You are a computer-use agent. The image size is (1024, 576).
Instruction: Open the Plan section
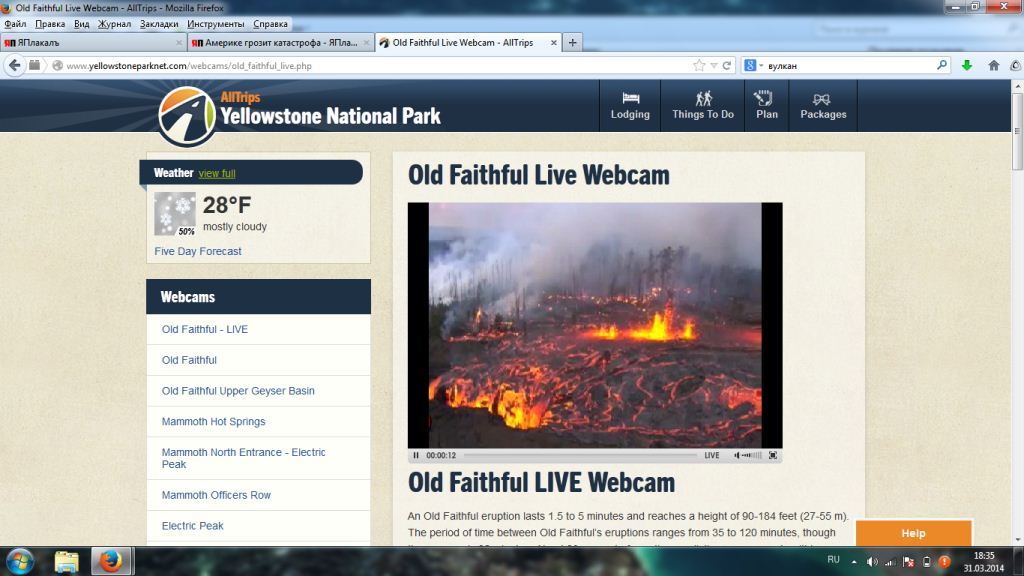click(x=767, y=106)
